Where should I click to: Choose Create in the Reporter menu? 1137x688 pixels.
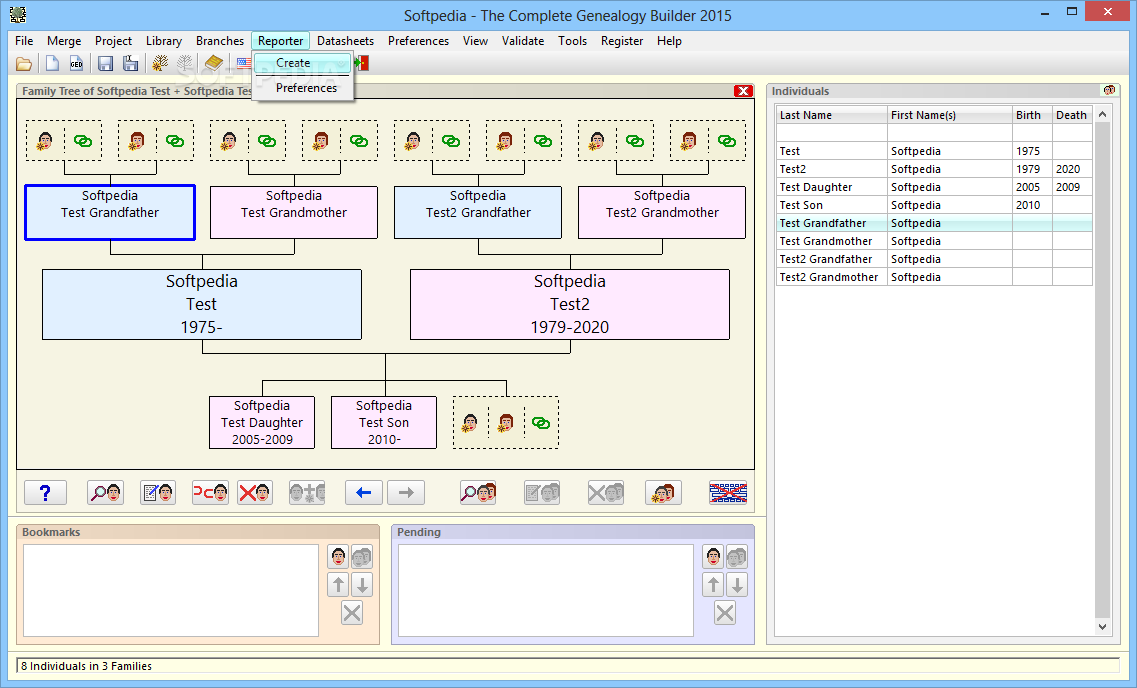coord(302,63)
